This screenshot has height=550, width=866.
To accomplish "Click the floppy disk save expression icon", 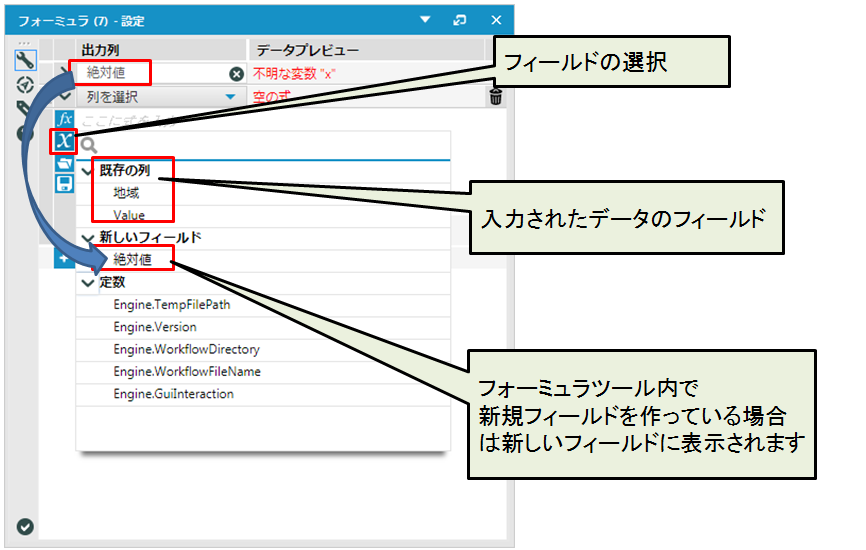I will click(64, 183).
